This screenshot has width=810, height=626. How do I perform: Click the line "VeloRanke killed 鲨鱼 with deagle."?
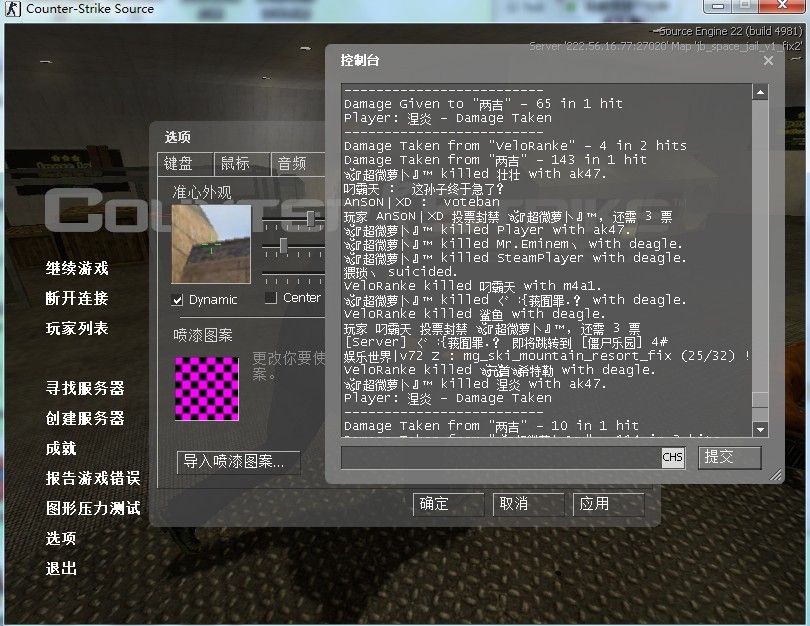[x=475, y=314]
